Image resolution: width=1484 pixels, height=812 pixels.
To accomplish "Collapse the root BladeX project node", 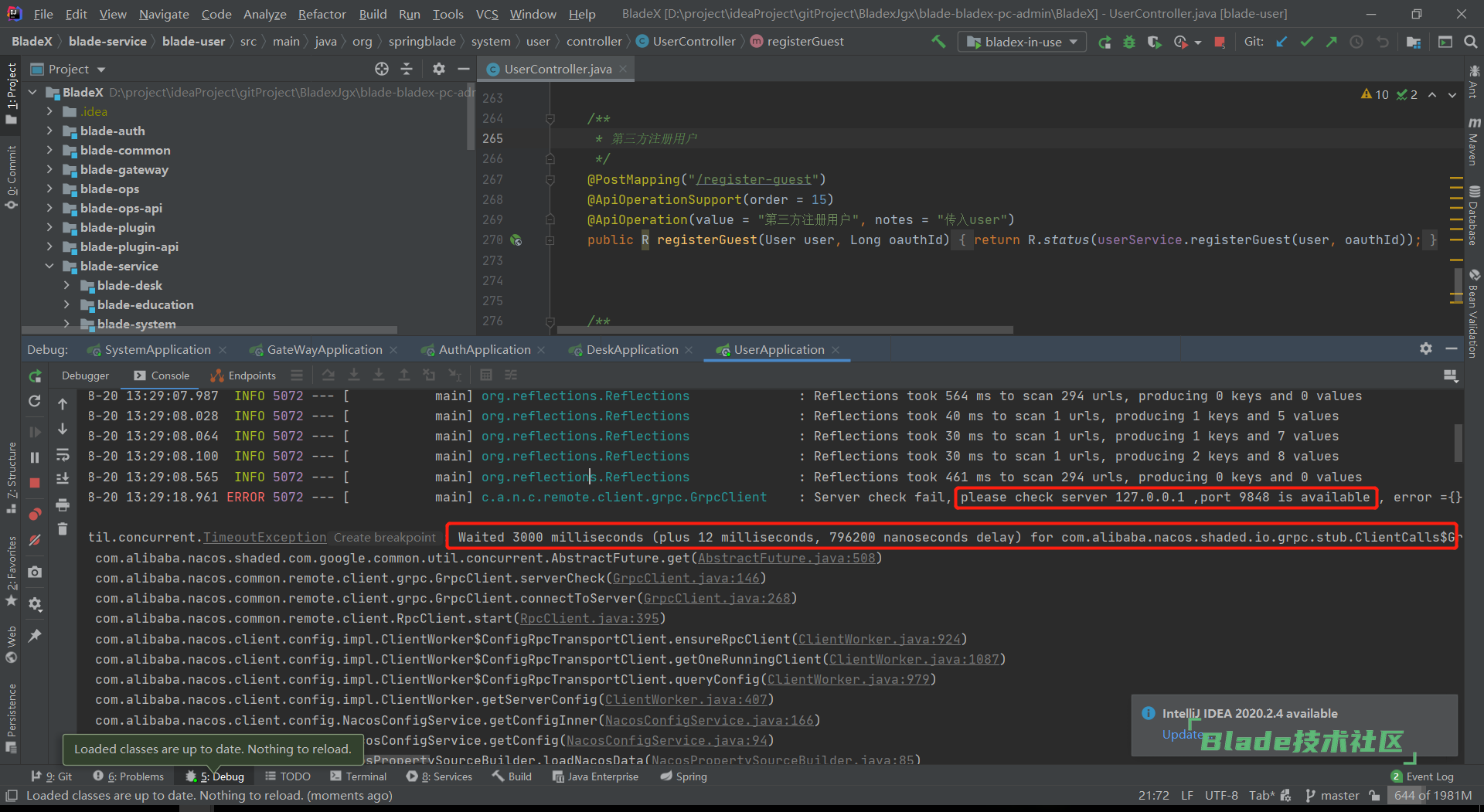I will point(32,92).
